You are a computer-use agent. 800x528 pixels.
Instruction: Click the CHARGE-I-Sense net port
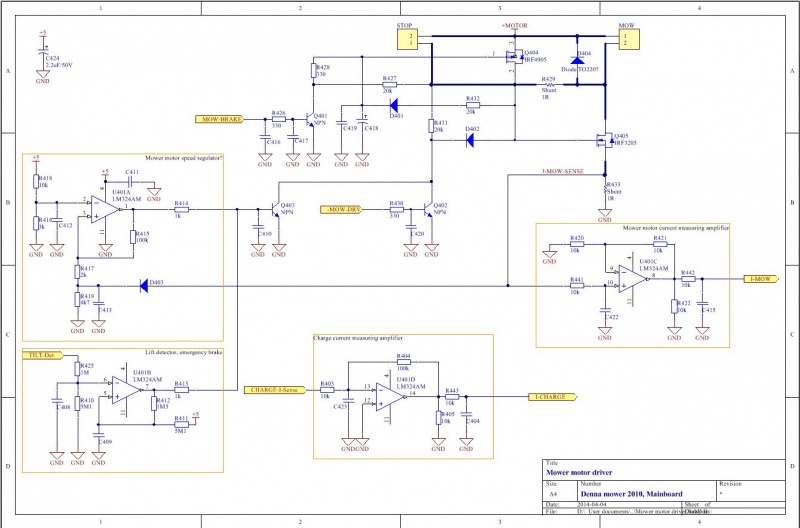[x=276, y=390]
